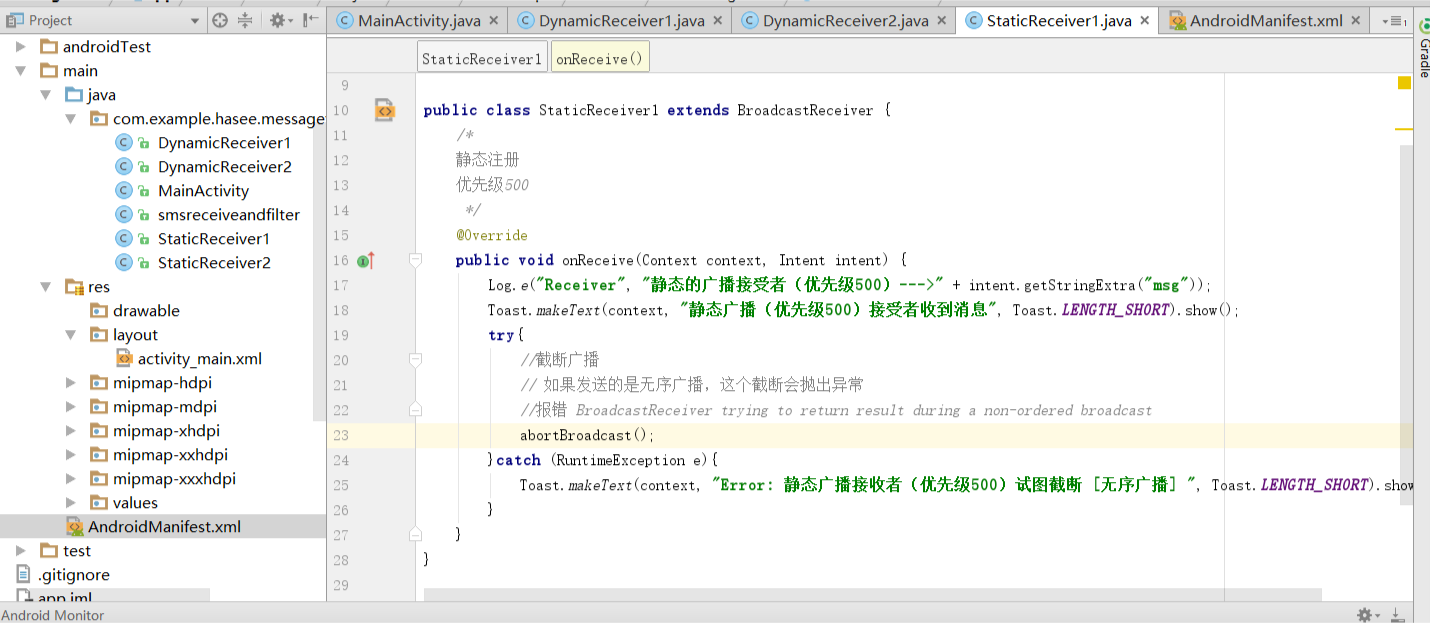The height and width of the screenshot is (623, 1430).
Task: Open the Project view dropdown
Action: coord(195,20)
